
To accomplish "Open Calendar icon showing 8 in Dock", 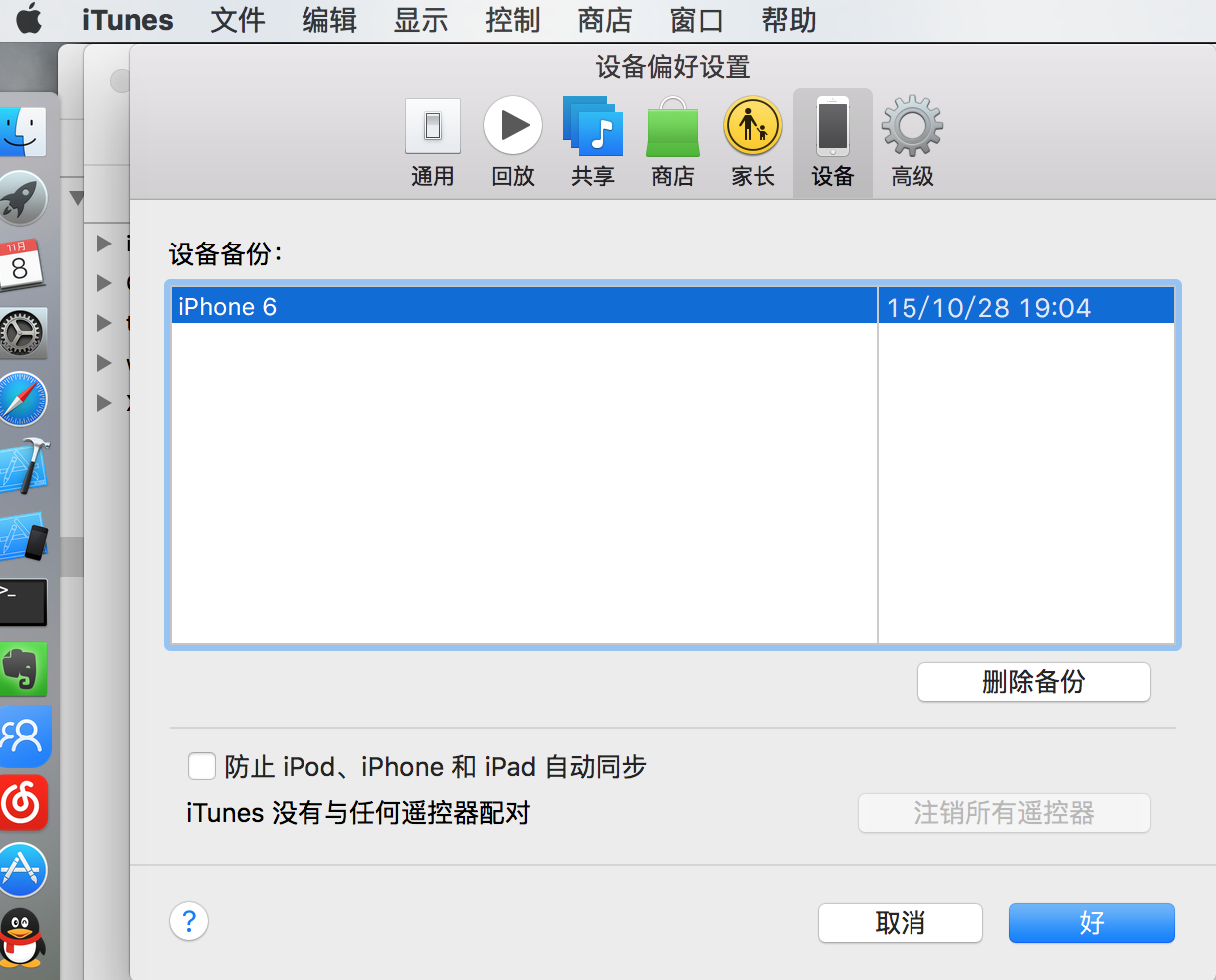I will tap(22, 264).
